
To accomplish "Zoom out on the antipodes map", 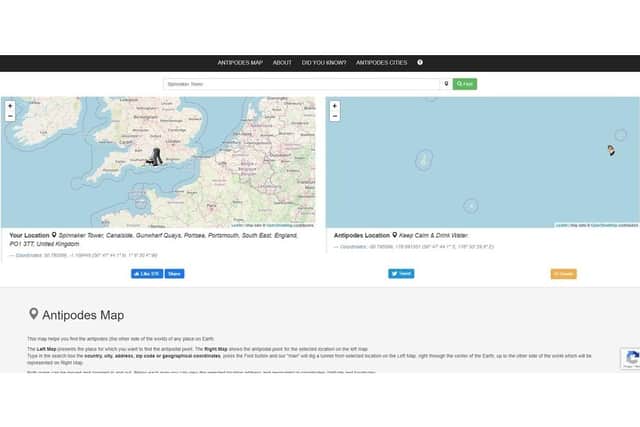I will [335, 116].
